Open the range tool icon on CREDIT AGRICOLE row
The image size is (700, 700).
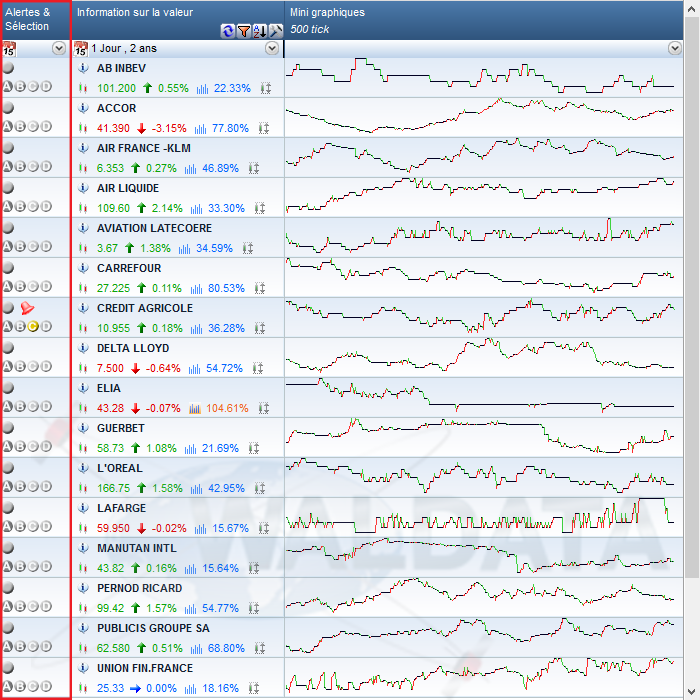pyautogui.click(x=260, y=329)
